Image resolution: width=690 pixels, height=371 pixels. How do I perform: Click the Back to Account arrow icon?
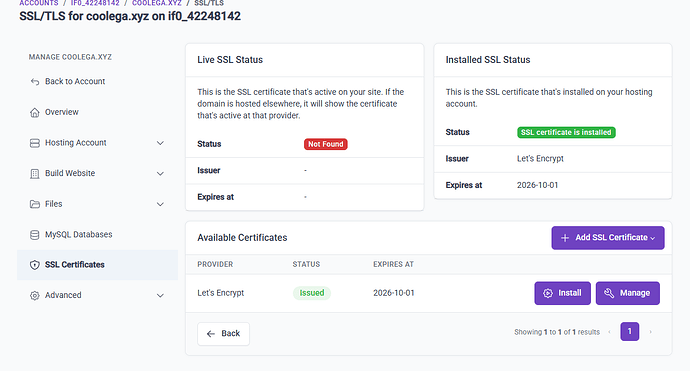pos(35,81)
